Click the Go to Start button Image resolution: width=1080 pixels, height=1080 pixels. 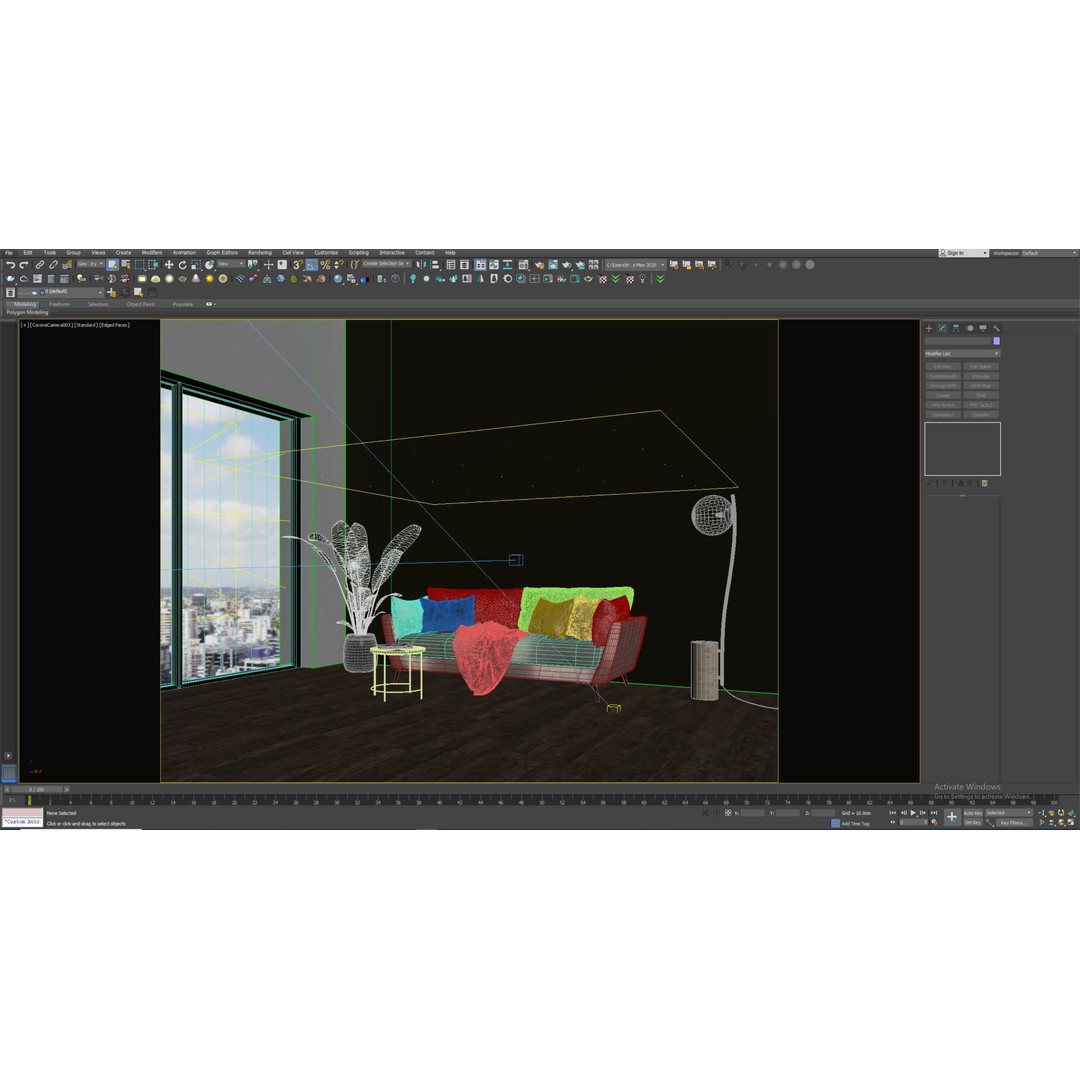click(x=893, y=813)
